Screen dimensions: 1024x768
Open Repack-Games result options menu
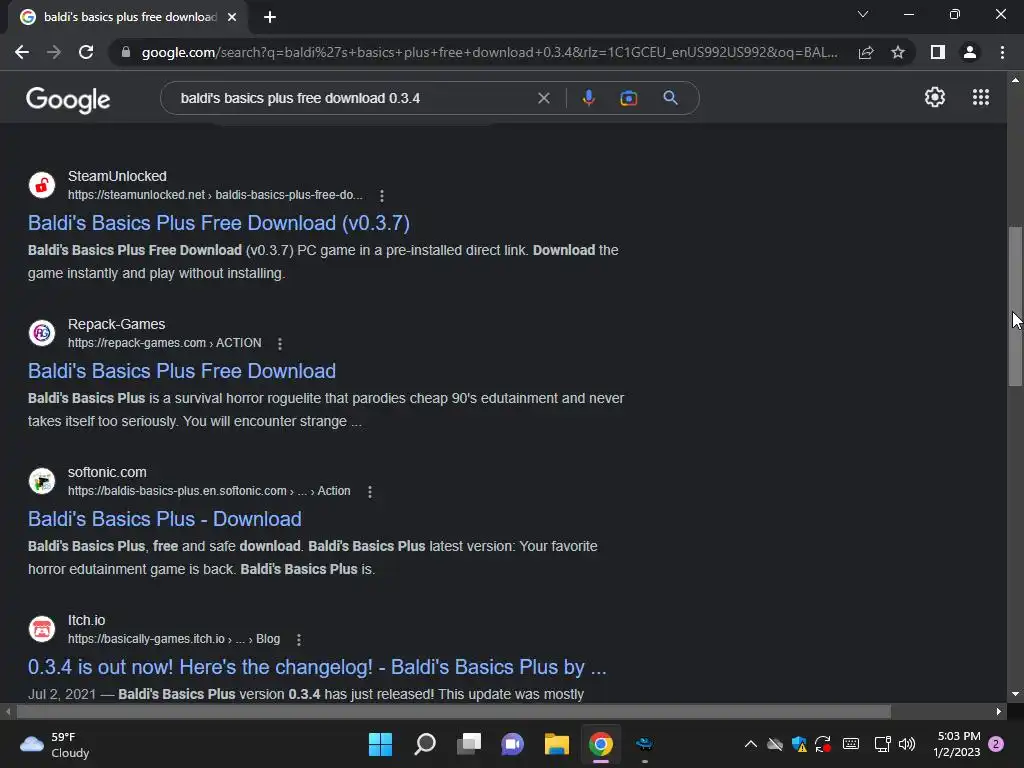(280, 344)
